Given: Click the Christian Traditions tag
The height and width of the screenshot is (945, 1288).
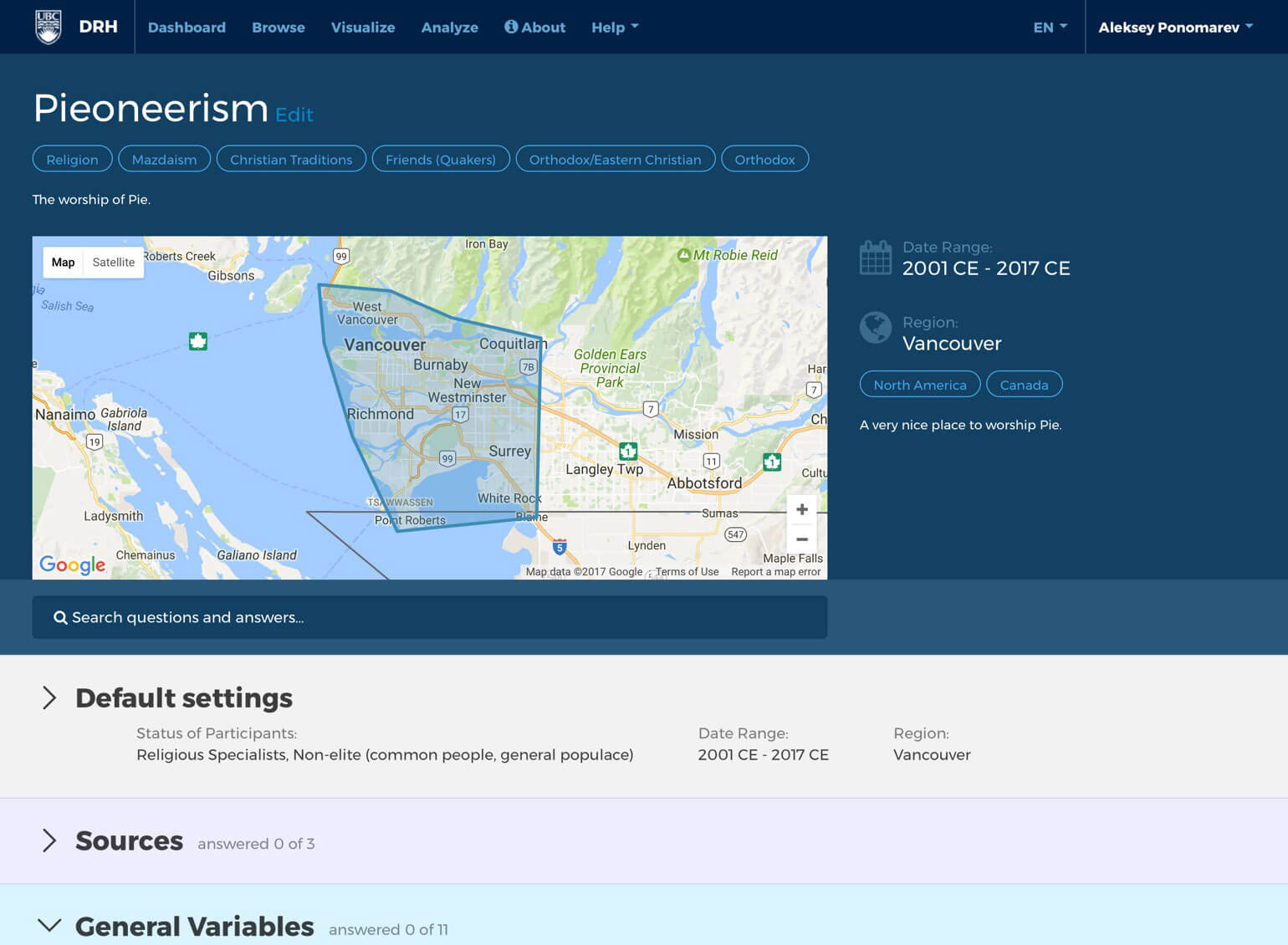Looking at the screenshot, I should point(291,160).
